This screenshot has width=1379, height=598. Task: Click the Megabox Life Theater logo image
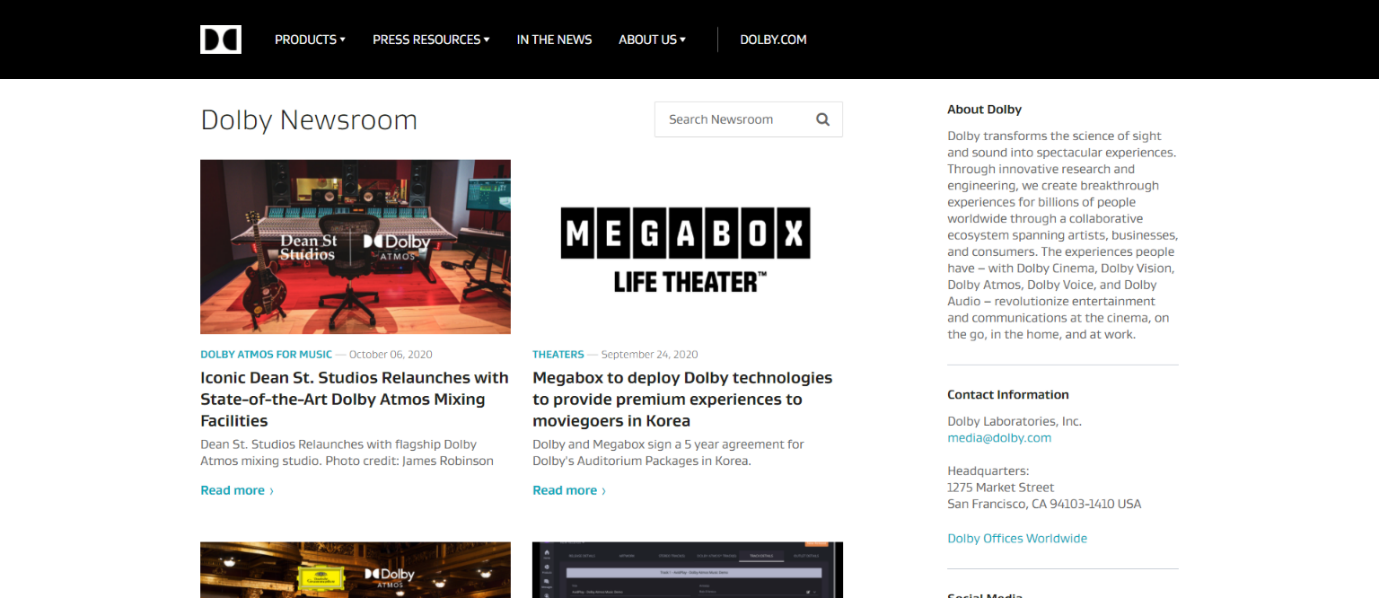(x=687, y=246)
